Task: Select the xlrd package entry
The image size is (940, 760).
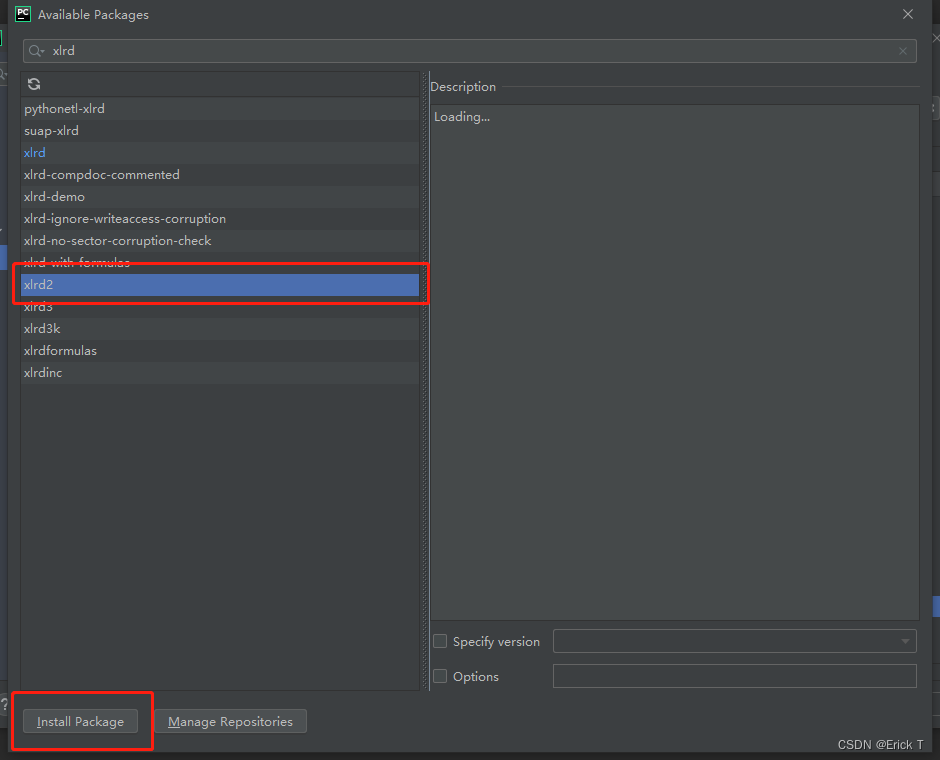Action: [219, 153]
